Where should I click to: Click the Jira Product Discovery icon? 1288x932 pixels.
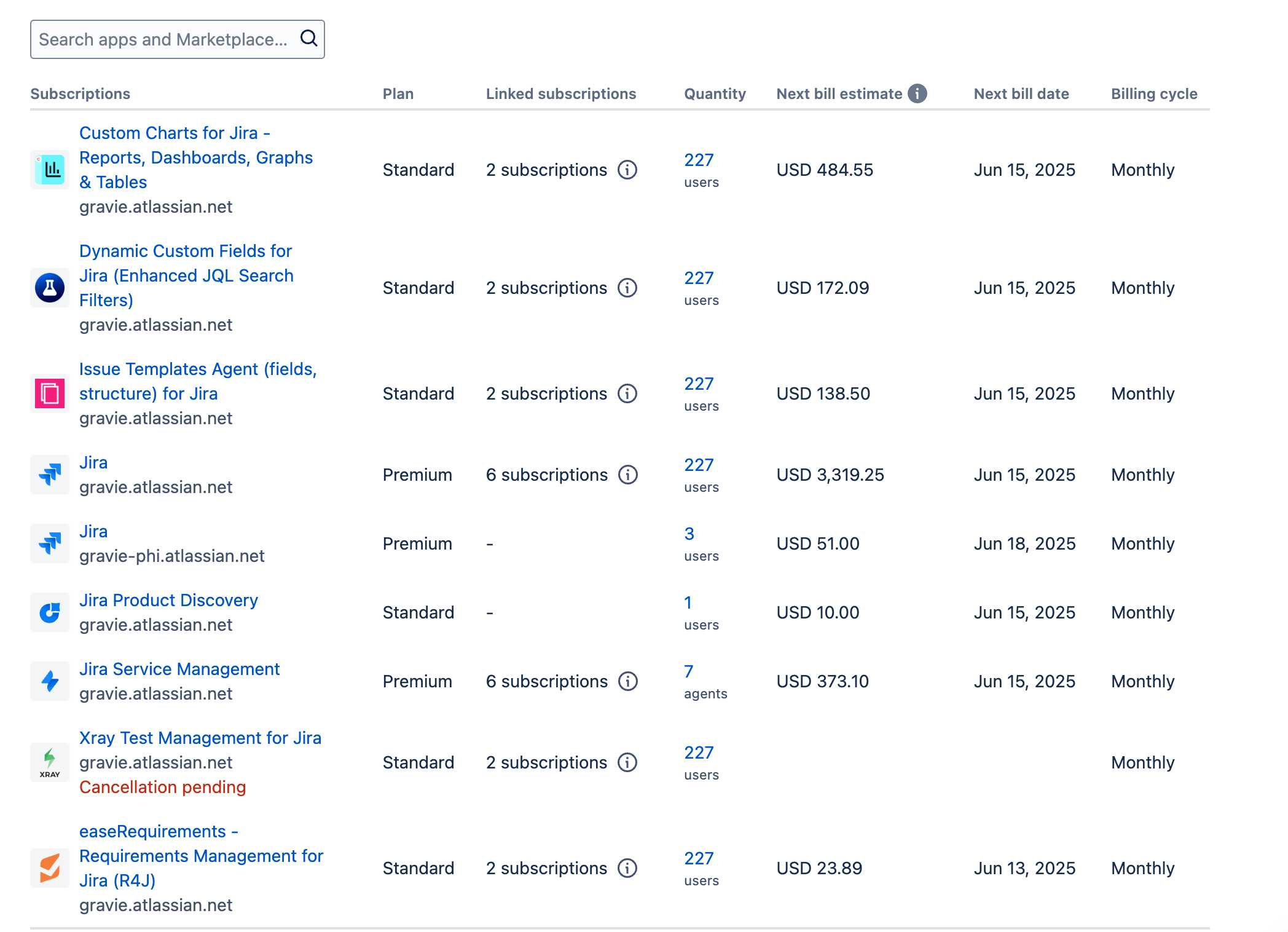50,612
